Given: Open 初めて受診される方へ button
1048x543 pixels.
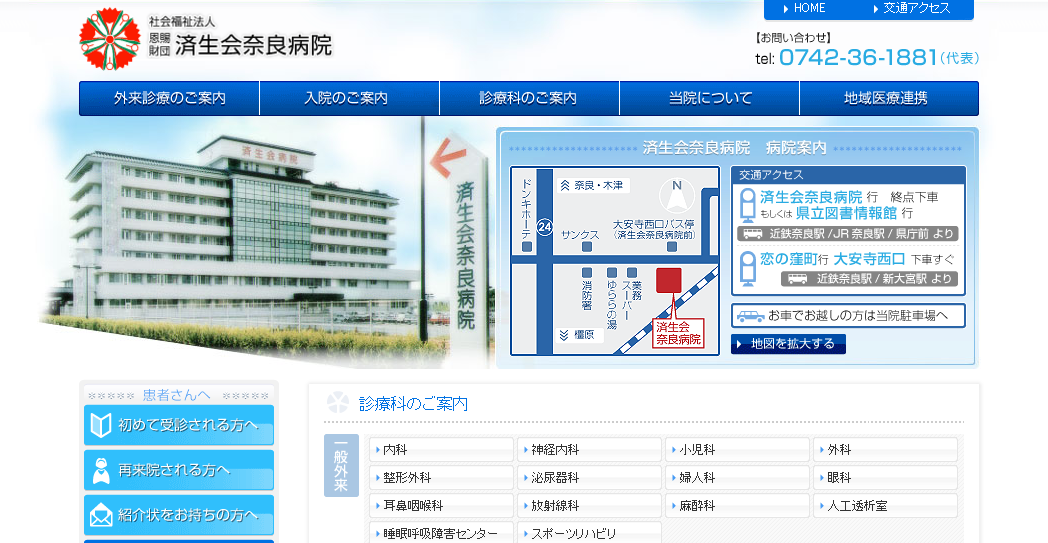Looking at the screenshot, I should coord(179,425).
